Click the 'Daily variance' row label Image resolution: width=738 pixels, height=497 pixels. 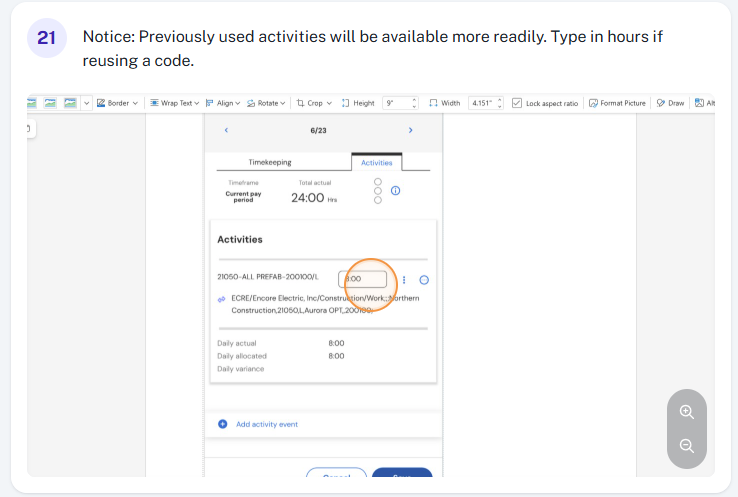[241, 369]
